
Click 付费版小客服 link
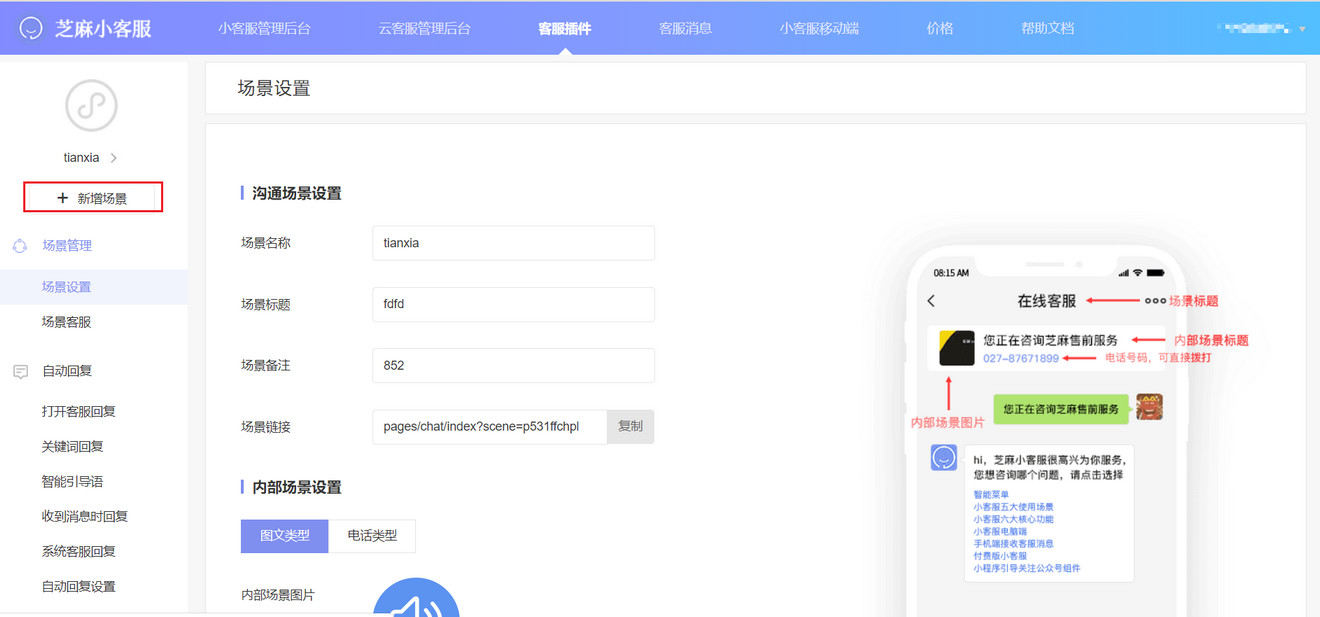[1000, 556]
